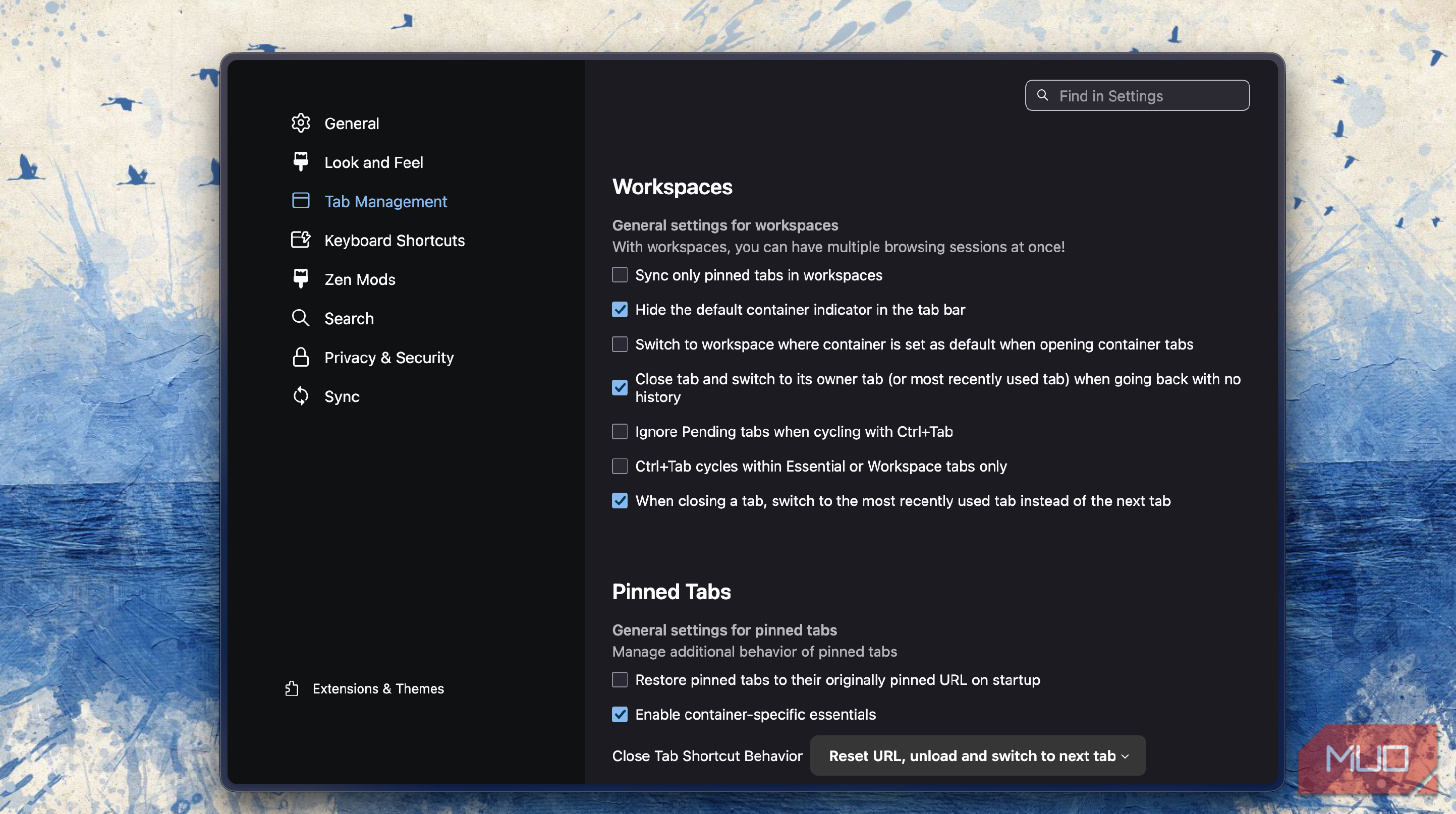Click the General gear icon
Image resolution: width=1456 pixels, height=814 pixels.
tap(301, 123)
